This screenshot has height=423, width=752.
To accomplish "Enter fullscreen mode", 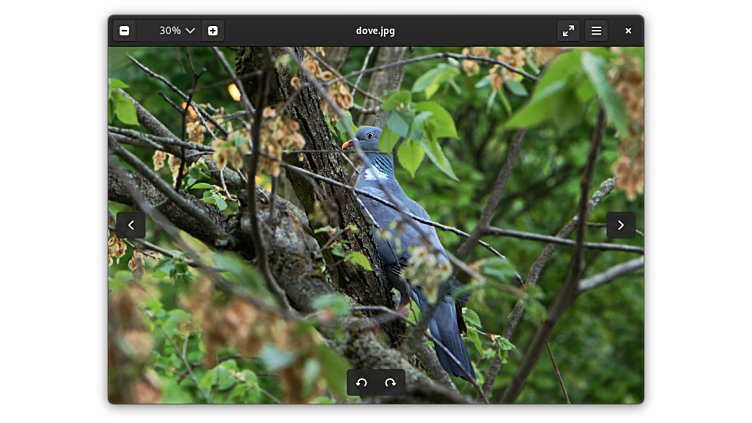I will (568, 31).
